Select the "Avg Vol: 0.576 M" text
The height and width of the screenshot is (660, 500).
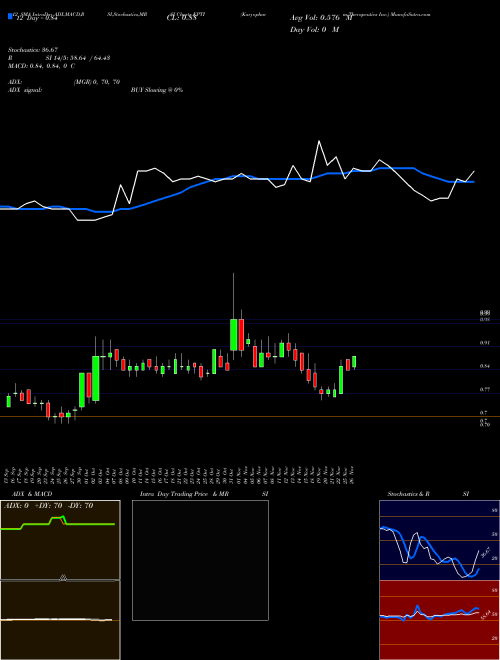click(x=321, y=18)
